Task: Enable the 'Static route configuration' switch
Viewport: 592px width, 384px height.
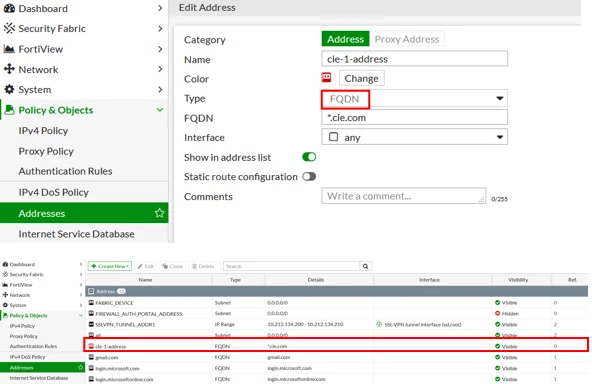Action: click(309, 177)
